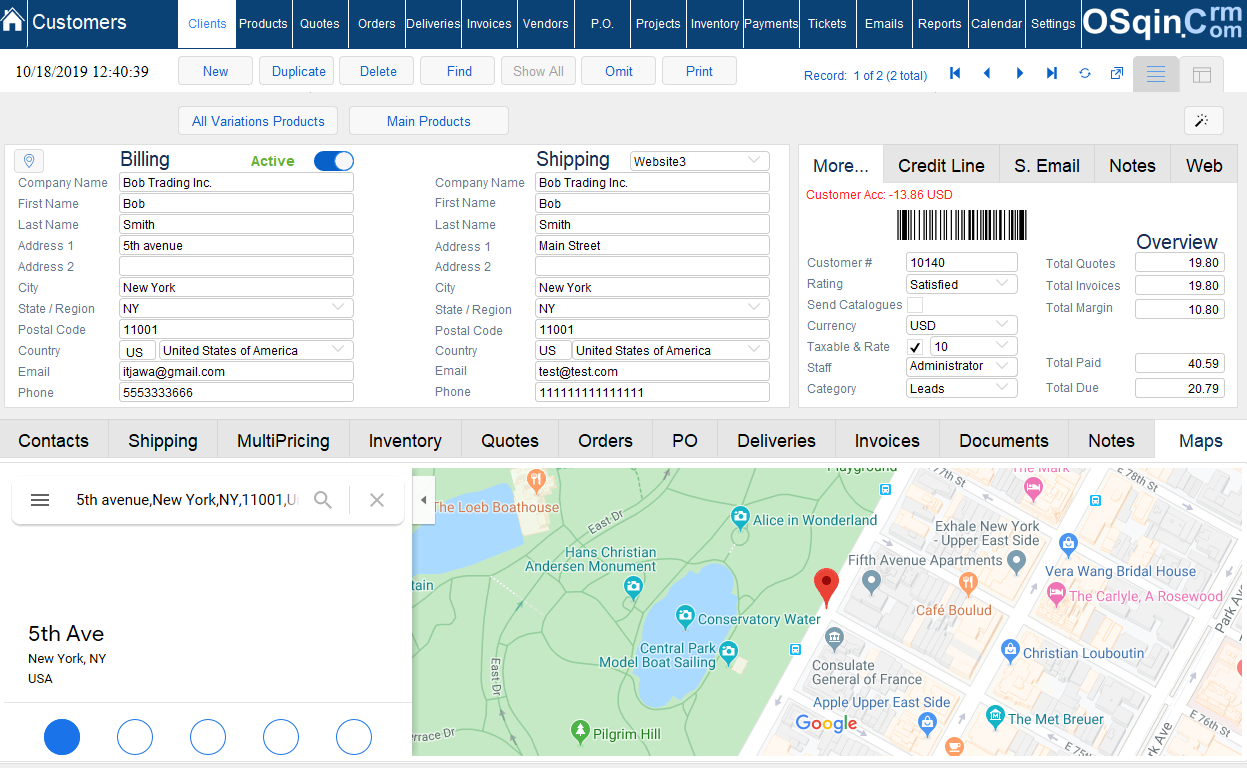Open the S. Email tab

point(1047,165)
